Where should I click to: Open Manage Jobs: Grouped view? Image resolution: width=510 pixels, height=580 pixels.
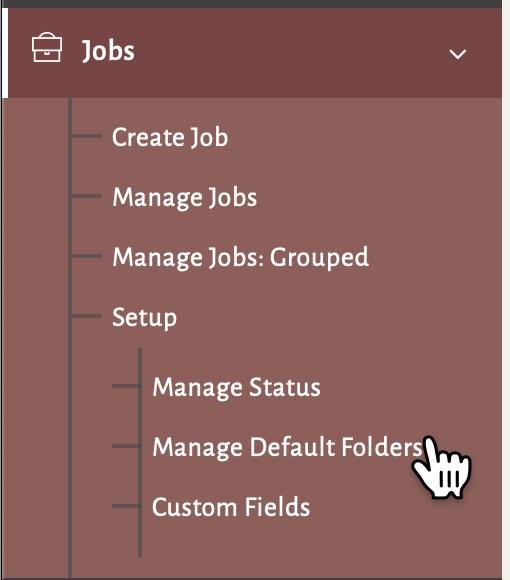click(240, 257)
